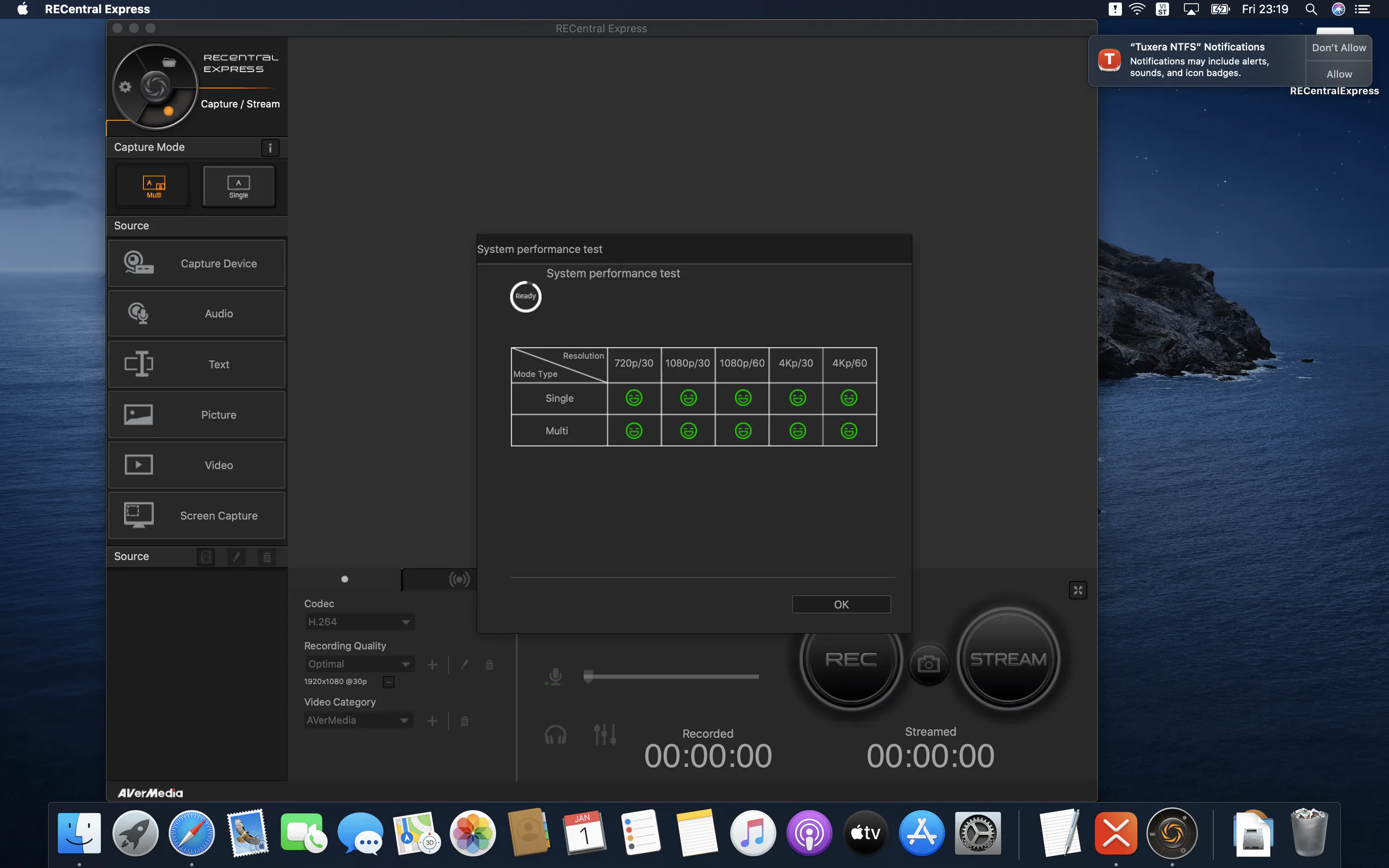Toggle the headphone monitoring icon

coord(555,735)
